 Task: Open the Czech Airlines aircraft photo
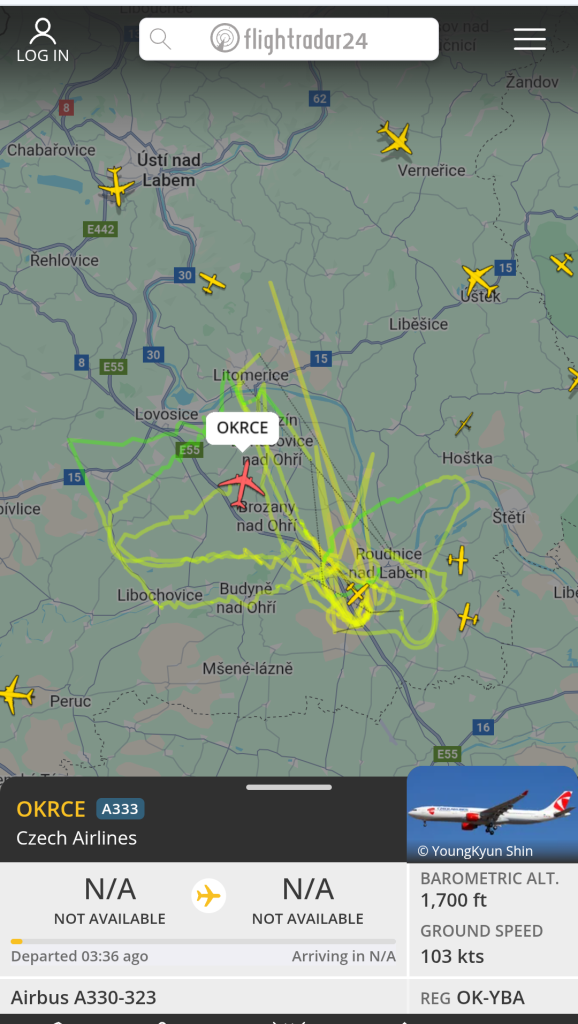492,814
